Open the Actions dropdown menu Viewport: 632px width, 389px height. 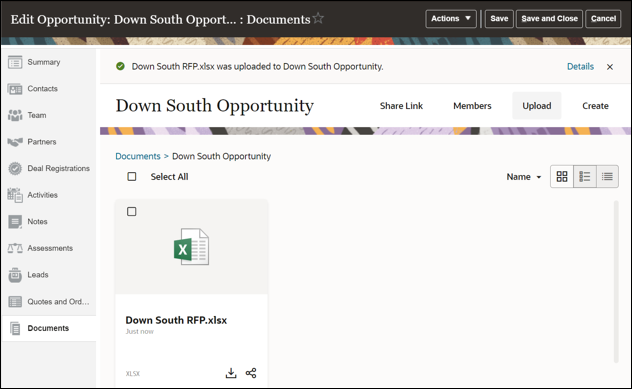pos(451,19)
